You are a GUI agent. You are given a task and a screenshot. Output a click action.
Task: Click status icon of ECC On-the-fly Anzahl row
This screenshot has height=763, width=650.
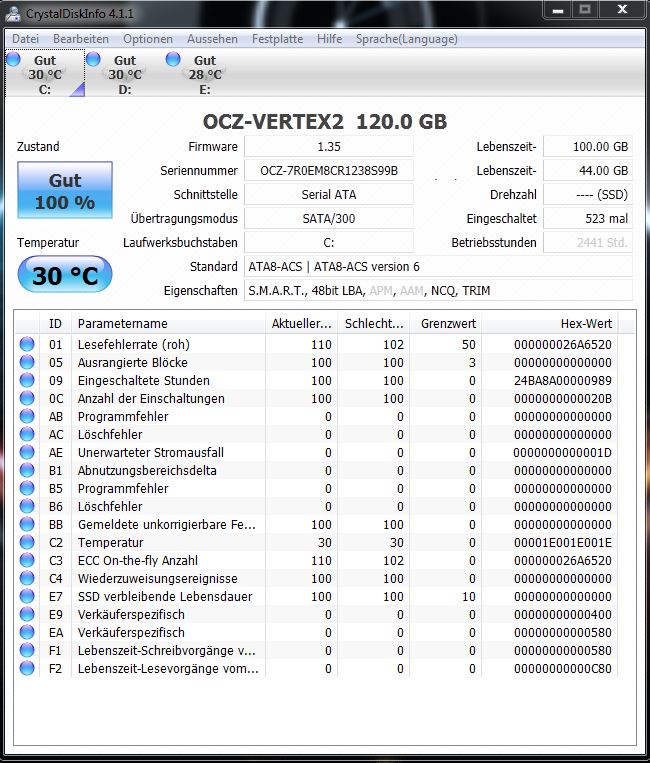(27, 560)
